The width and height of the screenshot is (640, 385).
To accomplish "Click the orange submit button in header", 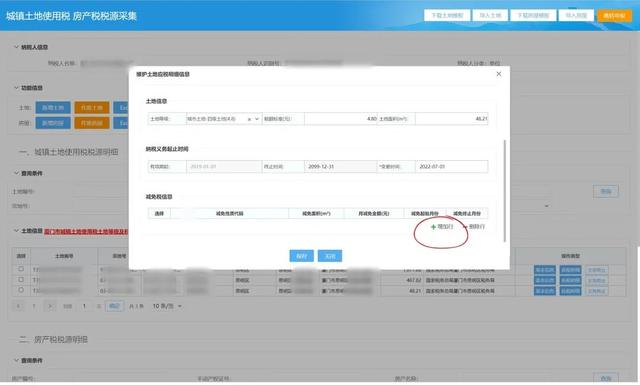I will [614, 16].
